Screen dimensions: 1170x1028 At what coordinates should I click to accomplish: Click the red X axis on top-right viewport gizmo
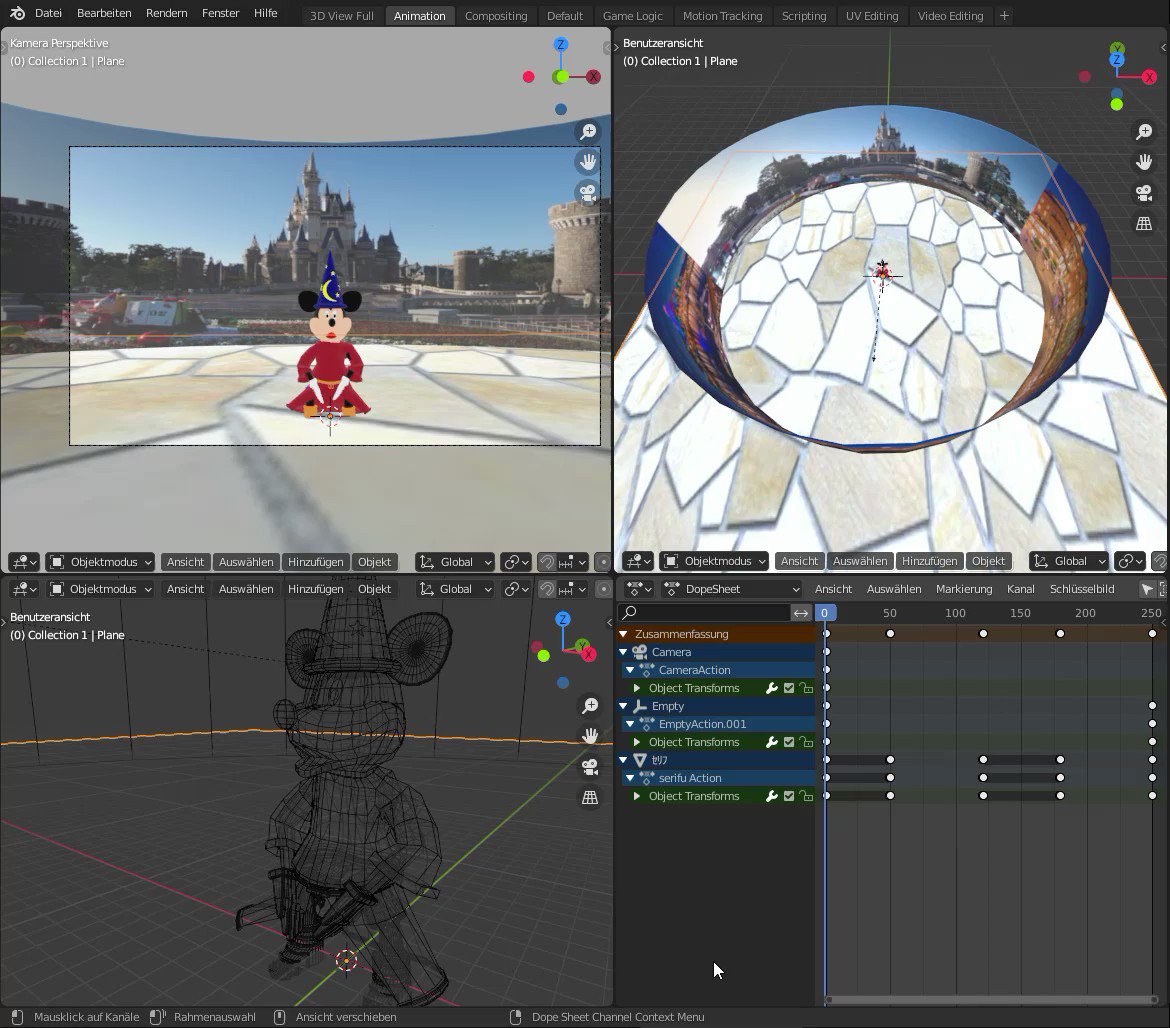point(1150,77)
